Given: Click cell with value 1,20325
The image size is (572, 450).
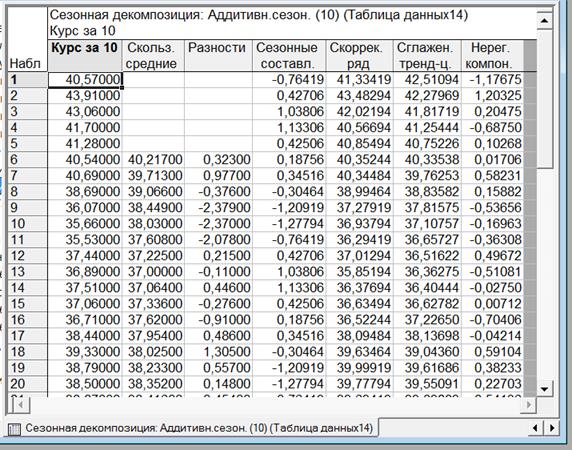Looking at the screenshot, I should [x=492, y=96].
